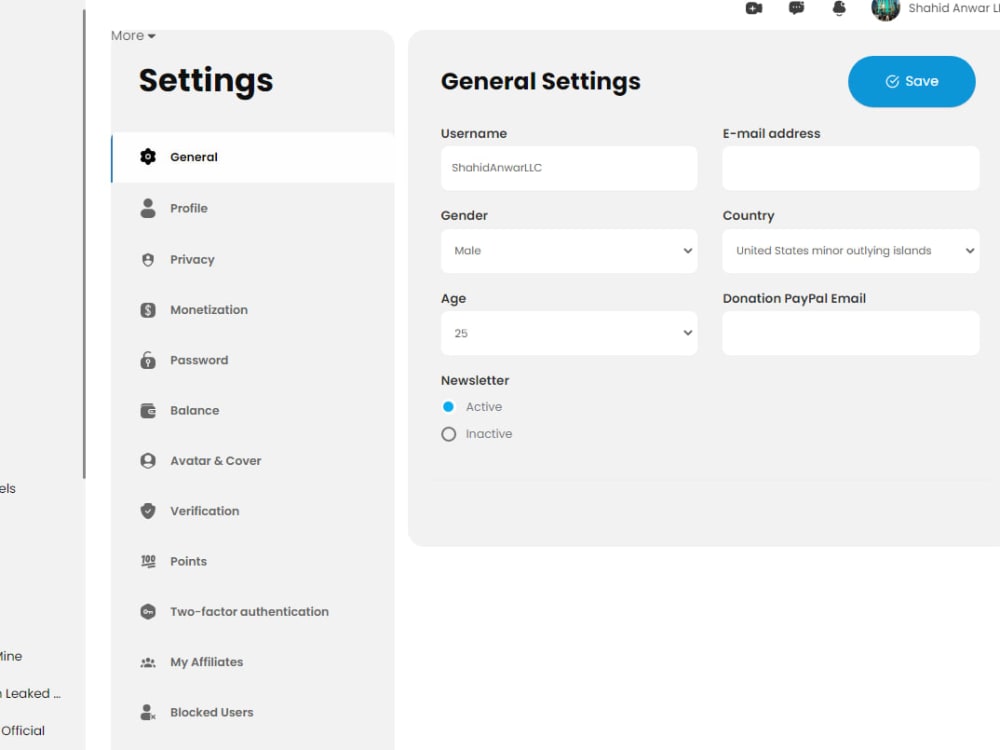Expand the More menu
This screenshot has height=750, width=1000.
pyautogui.click(x=133, y=36)
